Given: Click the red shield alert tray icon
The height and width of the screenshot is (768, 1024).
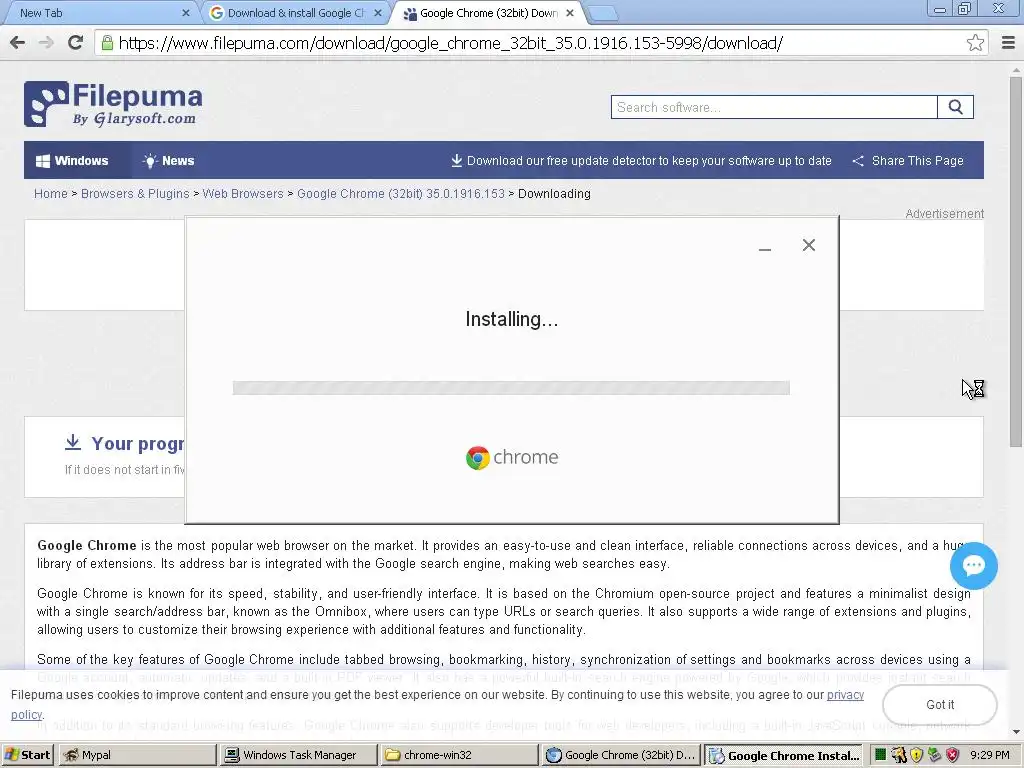Looking at the screenshot, I should 953,755.
